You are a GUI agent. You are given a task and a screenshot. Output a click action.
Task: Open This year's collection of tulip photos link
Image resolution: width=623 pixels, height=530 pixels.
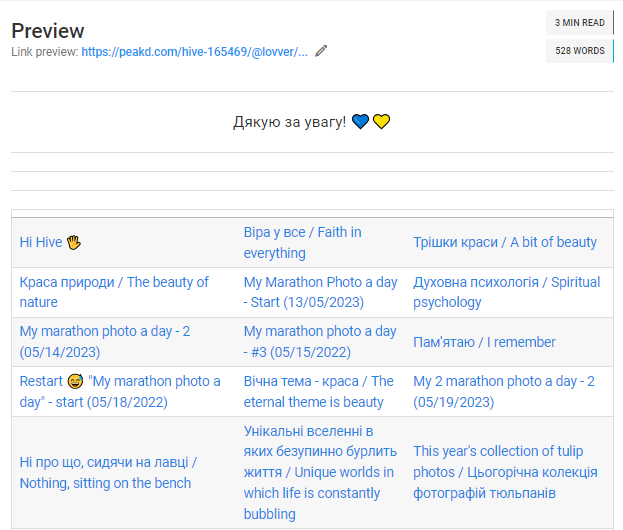[505, 472]
